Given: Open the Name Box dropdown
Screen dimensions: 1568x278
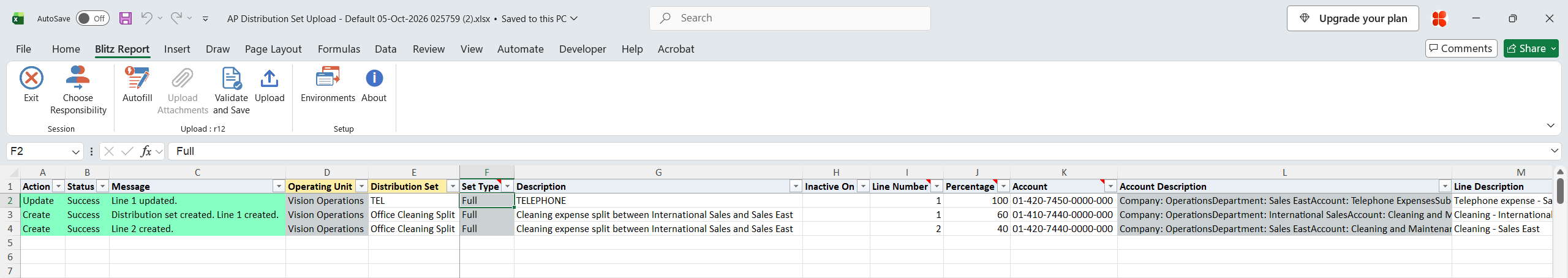Looking at the screenshot, I should pos(75,152).
